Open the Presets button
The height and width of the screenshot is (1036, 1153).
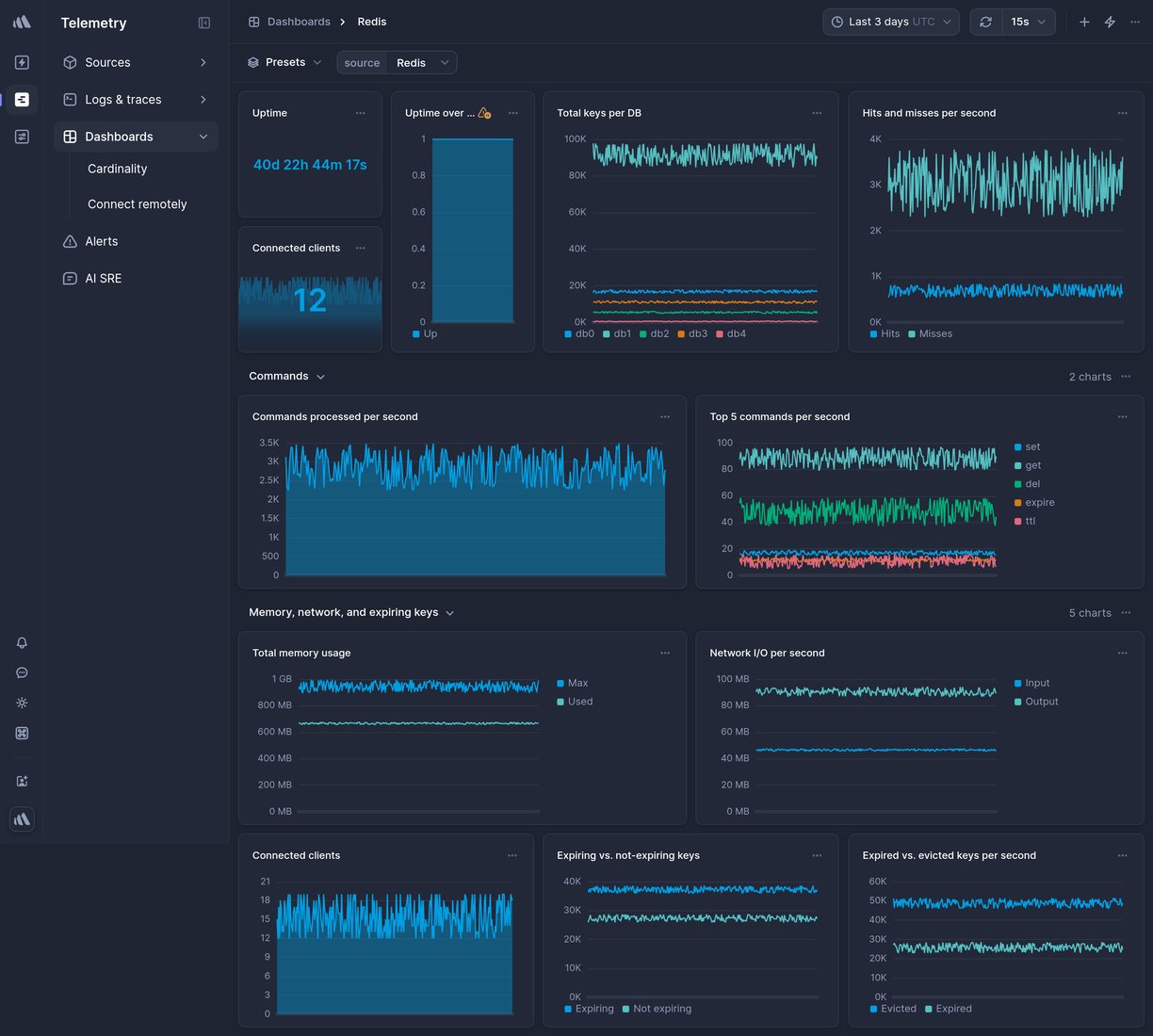pos(284,62)
